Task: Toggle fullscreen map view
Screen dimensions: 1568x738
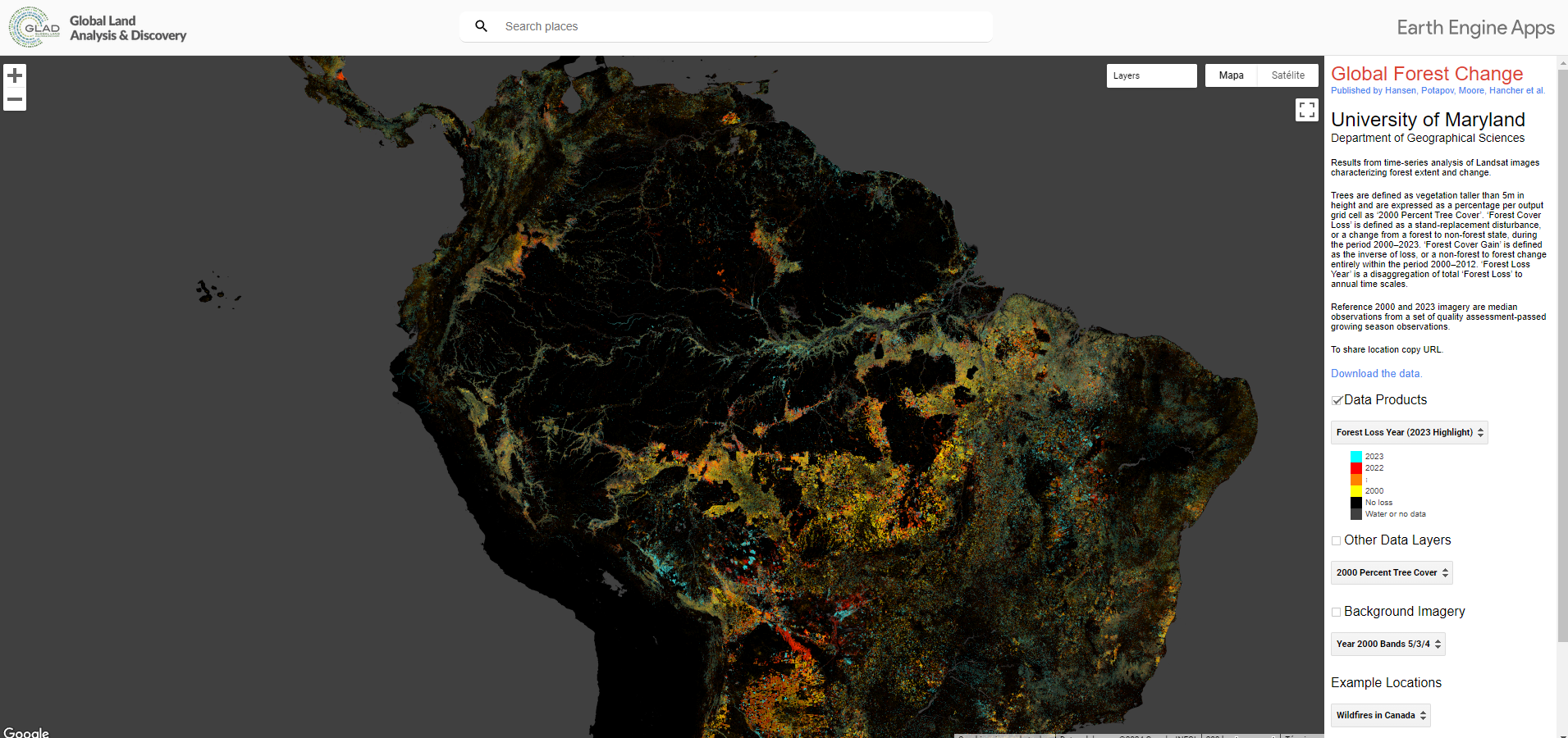Action: coord(1307,110)
